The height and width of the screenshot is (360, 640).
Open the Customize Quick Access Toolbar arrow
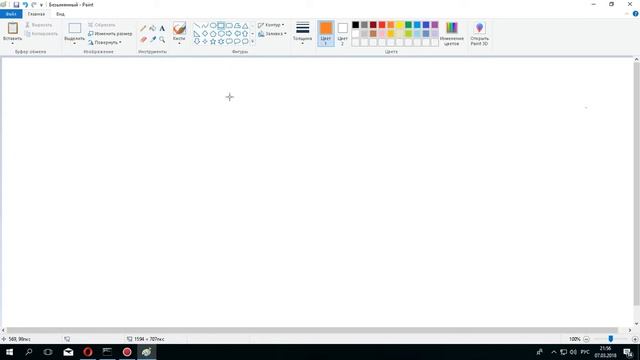tap(41, 5)
